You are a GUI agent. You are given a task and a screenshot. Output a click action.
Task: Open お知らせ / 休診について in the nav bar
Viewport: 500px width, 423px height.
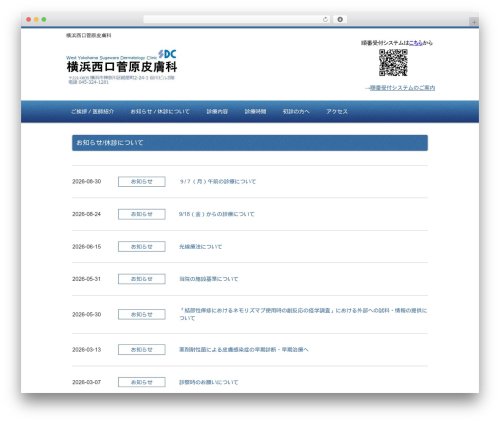tap(160, 111)
